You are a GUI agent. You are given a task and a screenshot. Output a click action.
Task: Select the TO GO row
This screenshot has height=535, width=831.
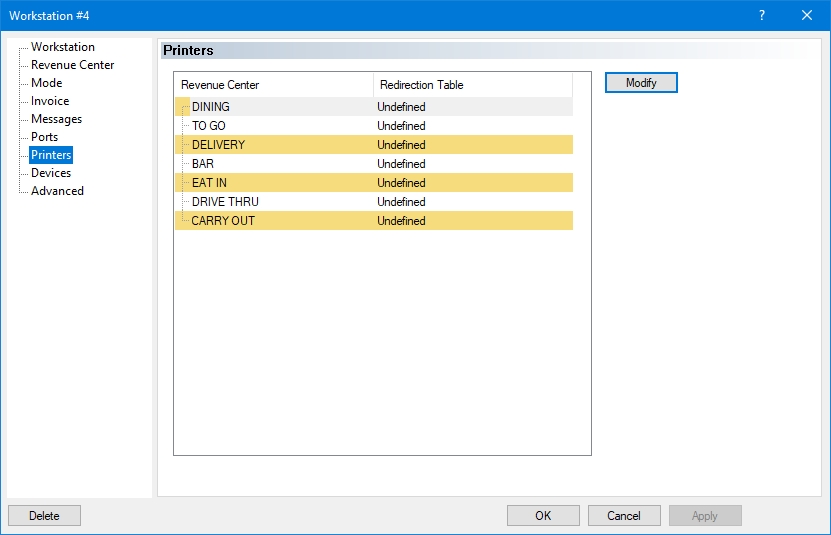click(208, 126)
